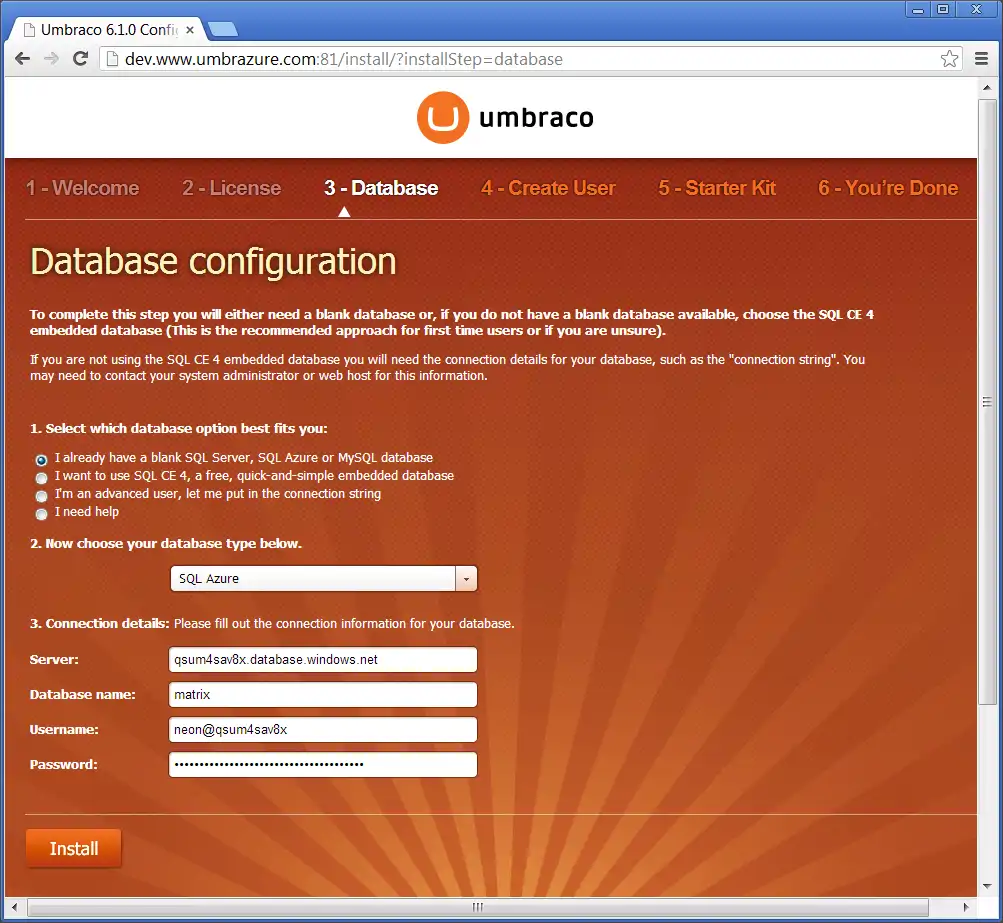Open a new tab next to Umbraco tab
1003x923 pixels.
[x=223, y=29]
